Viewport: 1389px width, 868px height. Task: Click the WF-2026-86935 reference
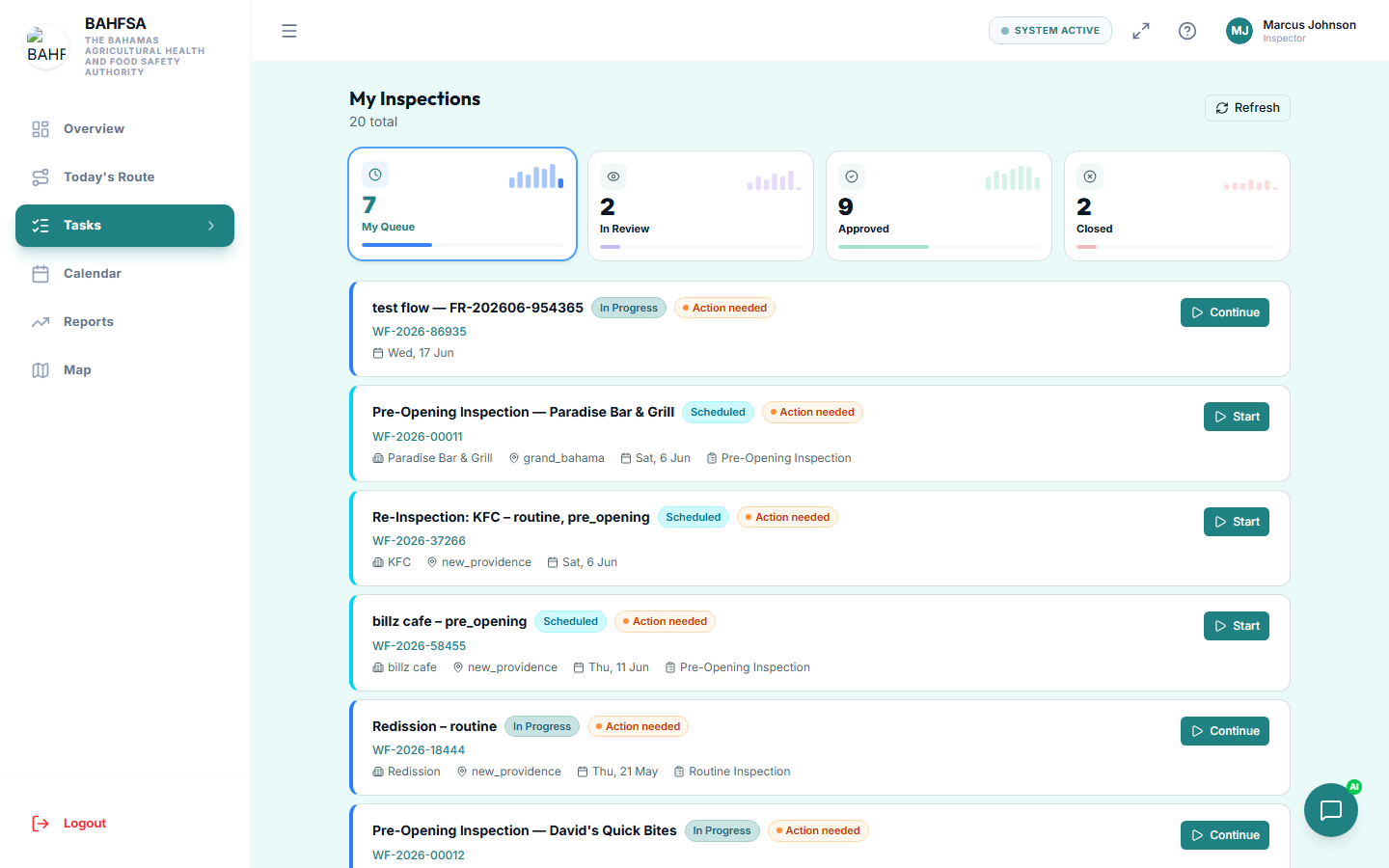tap(420, 332)
